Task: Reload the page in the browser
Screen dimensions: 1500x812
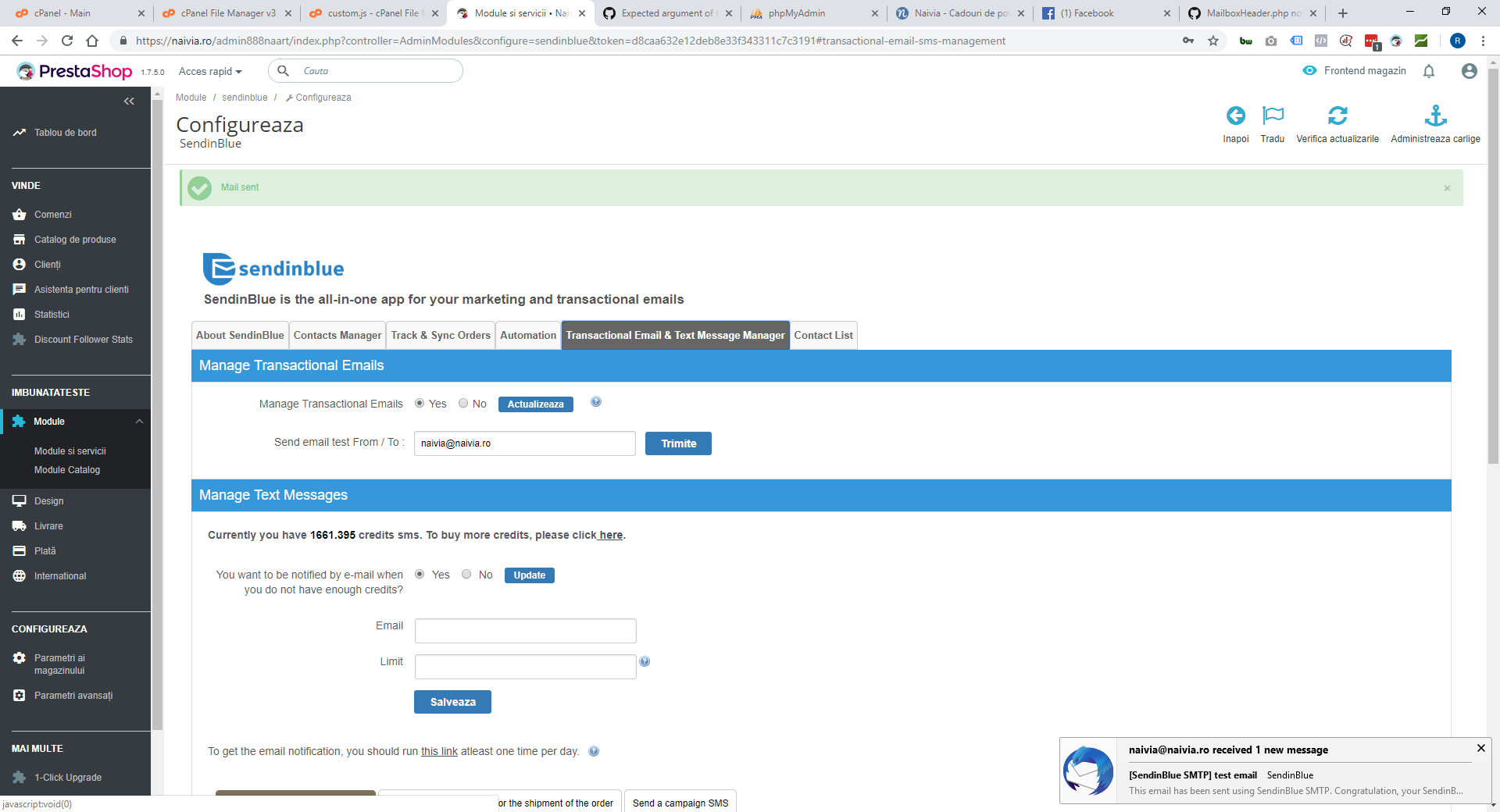Action: click(67, 41)
